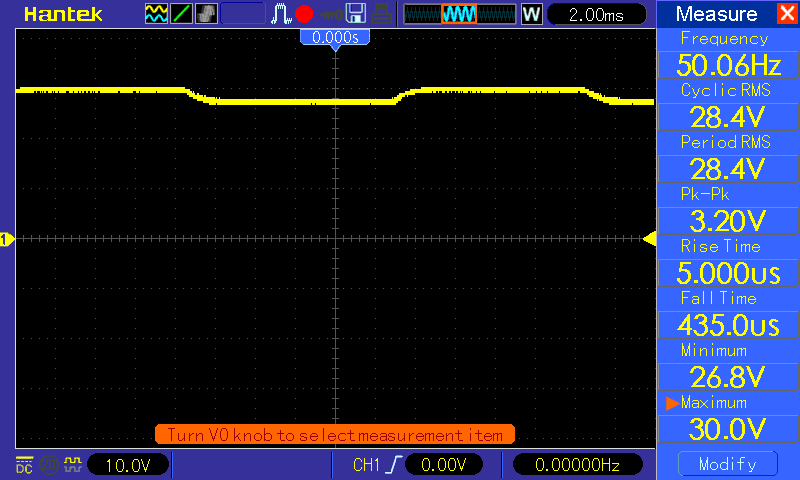Image resolution: width=800 pixels, height=480 pixels.
Task: Click the green diagonal line icon
Action: [181, 14]
